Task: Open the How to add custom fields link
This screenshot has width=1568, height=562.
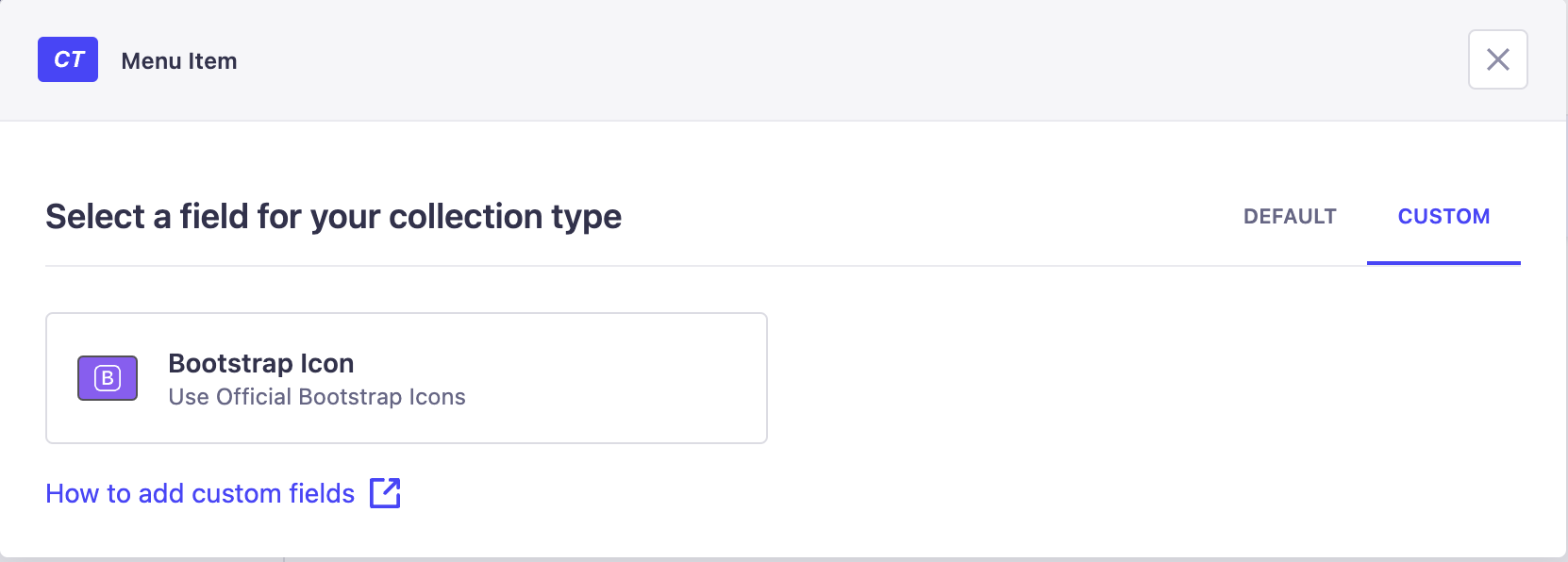Action: click(x=224, y=493)
